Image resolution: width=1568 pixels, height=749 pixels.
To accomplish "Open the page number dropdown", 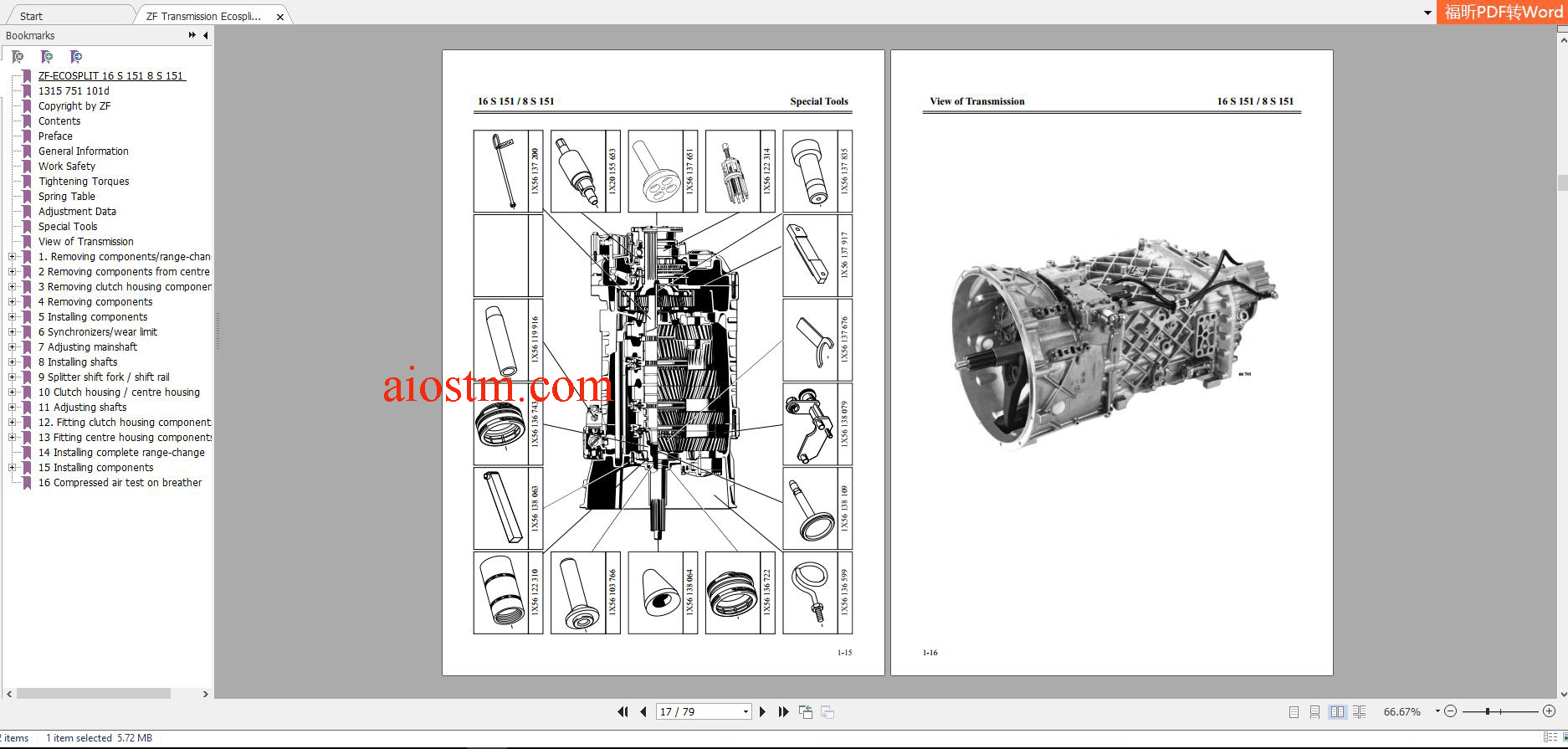I will point(746,712).
